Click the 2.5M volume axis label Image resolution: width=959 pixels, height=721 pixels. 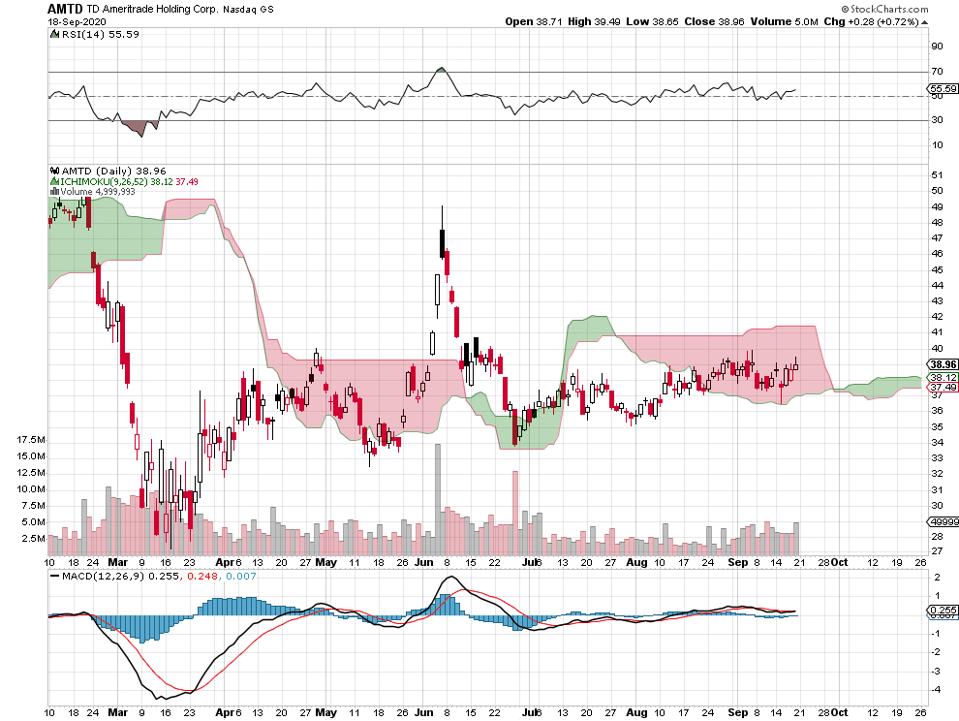point(34,539)
